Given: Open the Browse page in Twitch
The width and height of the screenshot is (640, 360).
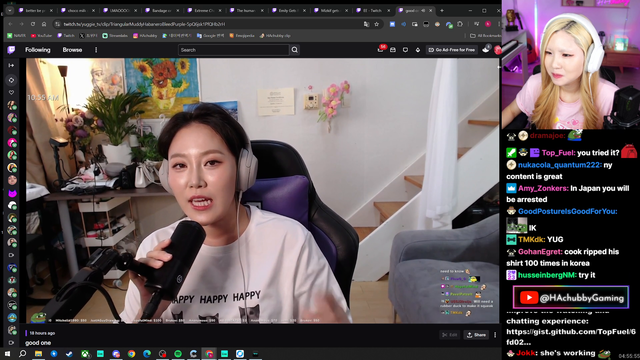Looking at the screenshot, I should [72, 50].
